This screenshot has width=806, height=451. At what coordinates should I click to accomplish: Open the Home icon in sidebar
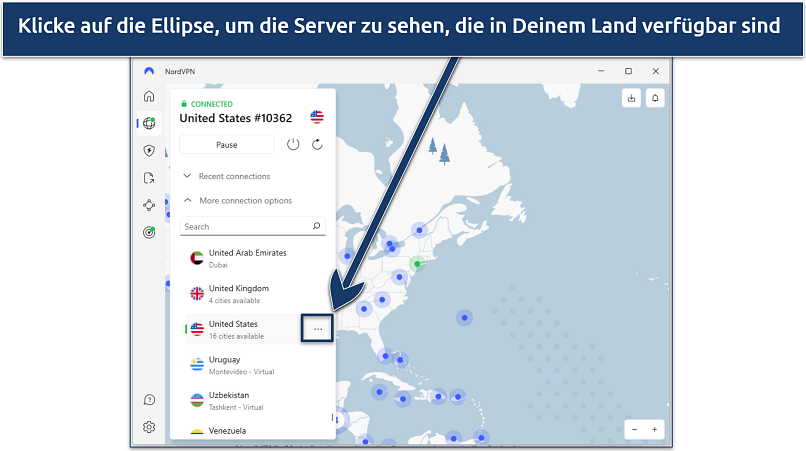(x=149, y=97)
